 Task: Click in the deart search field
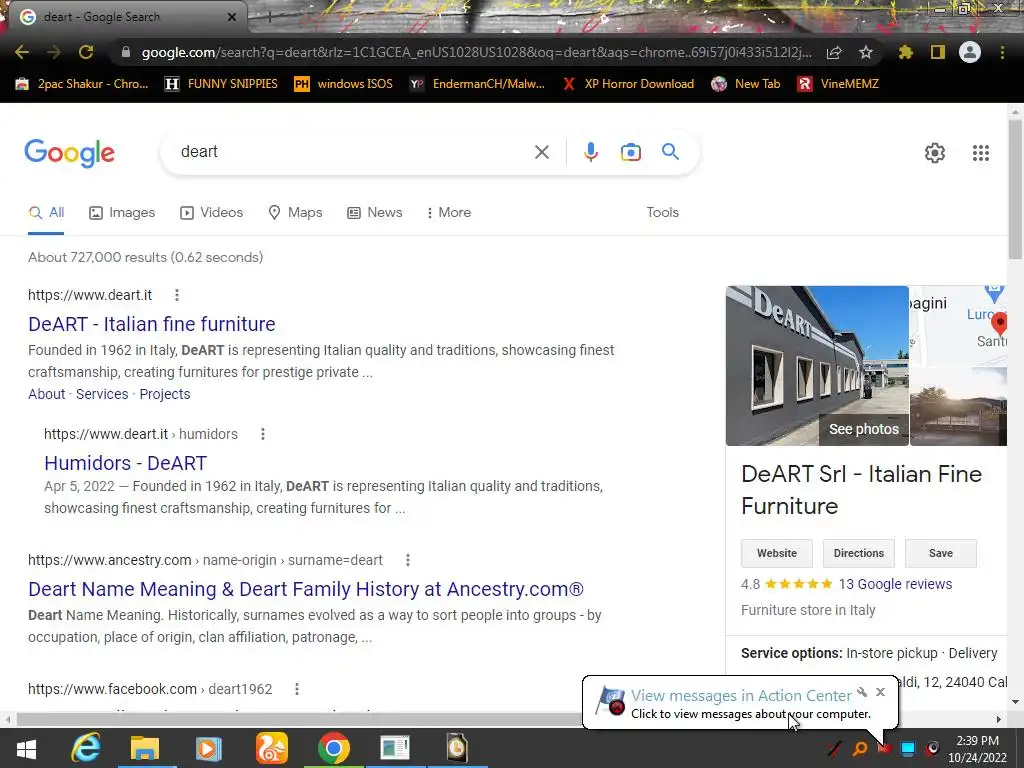tap(353, 152)
